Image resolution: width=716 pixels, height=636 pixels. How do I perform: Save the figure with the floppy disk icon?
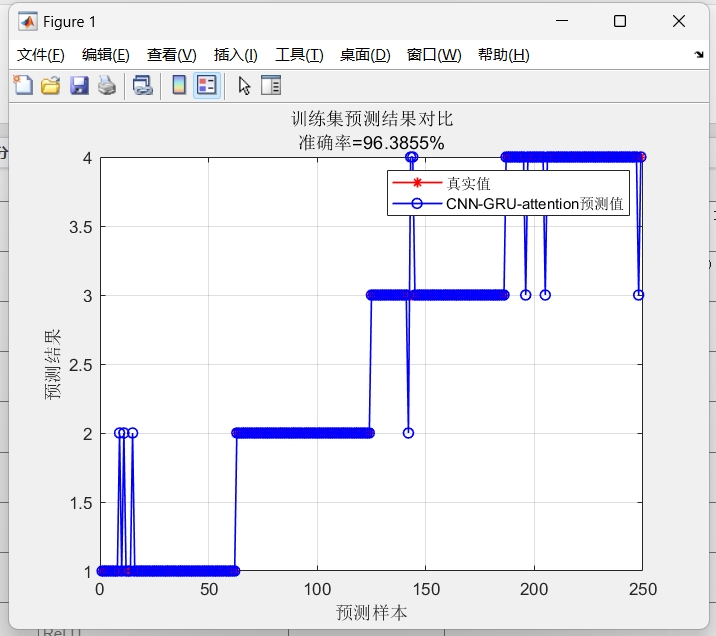click(x=79, y=85)
